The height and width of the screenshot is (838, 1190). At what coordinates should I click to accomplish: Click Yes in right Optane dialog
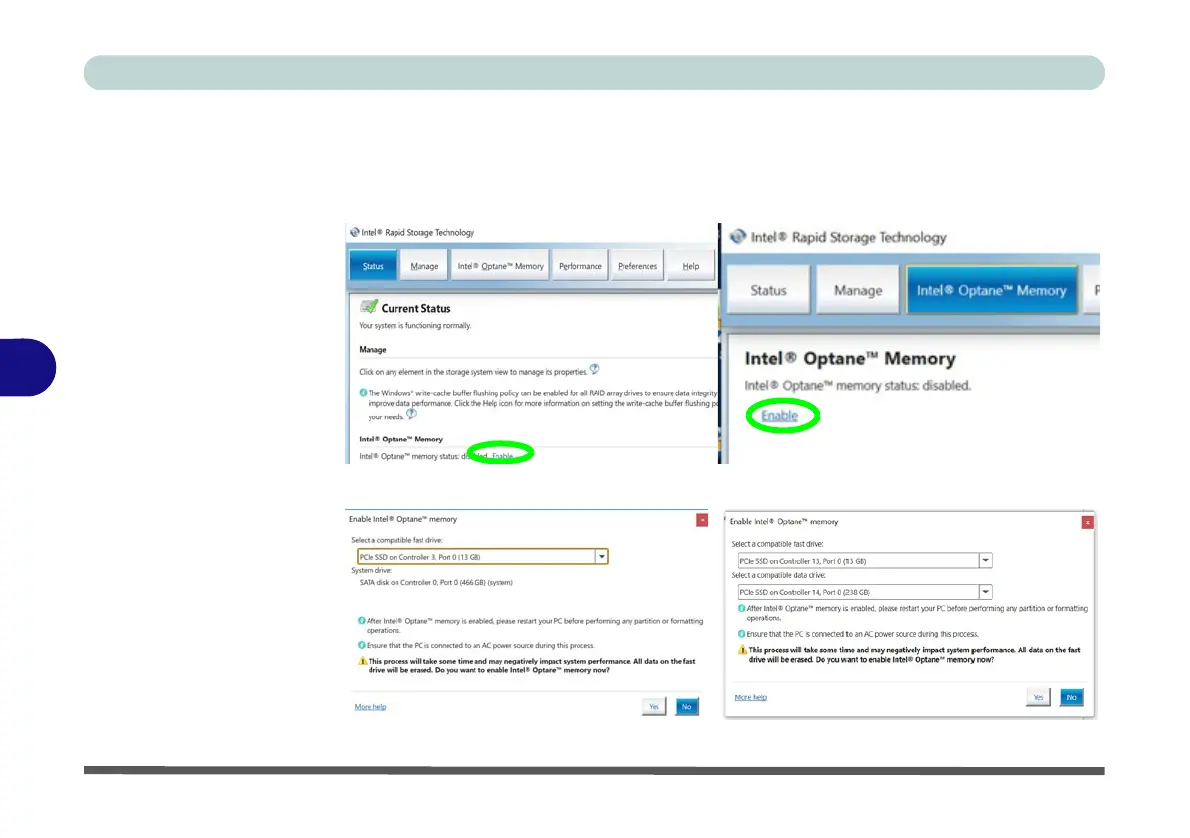pyautogui.click(x=1038, y=697)
